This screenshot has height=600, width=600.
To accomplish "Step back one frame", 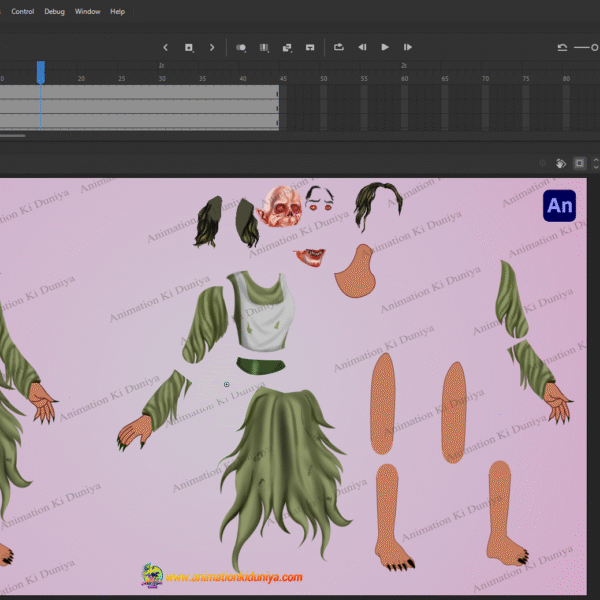I will pyautogui.click(x=362, y=47).
